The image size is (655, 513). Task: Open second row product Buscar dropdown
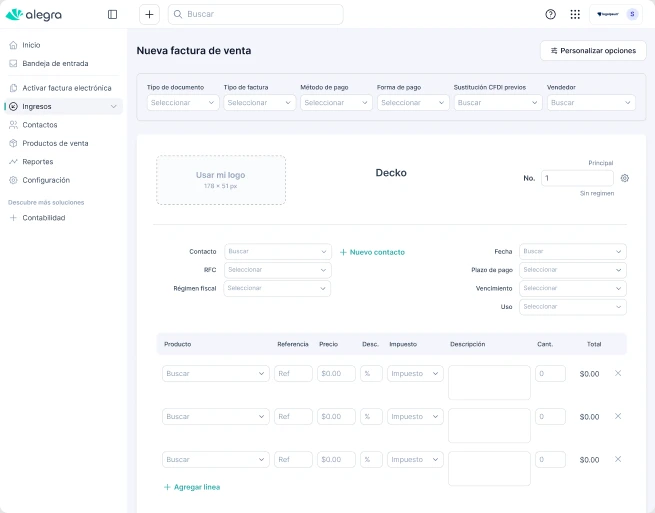(x=216, y=416)
